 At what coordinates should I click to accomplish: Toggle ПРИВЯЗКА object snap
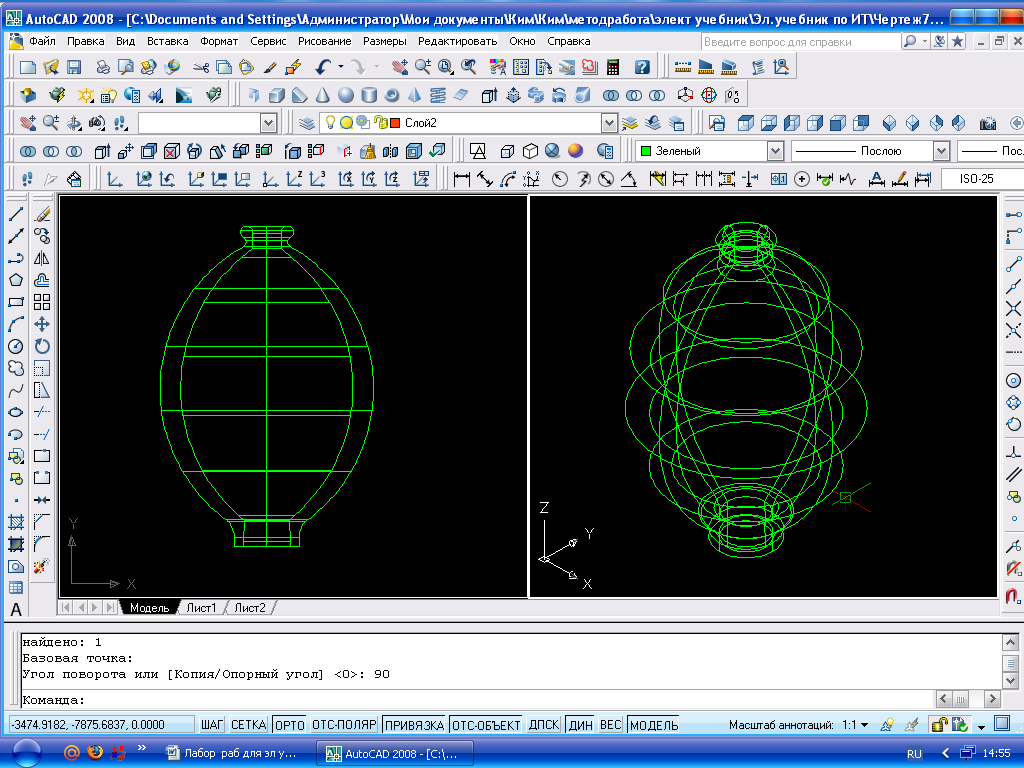[414, 725]
